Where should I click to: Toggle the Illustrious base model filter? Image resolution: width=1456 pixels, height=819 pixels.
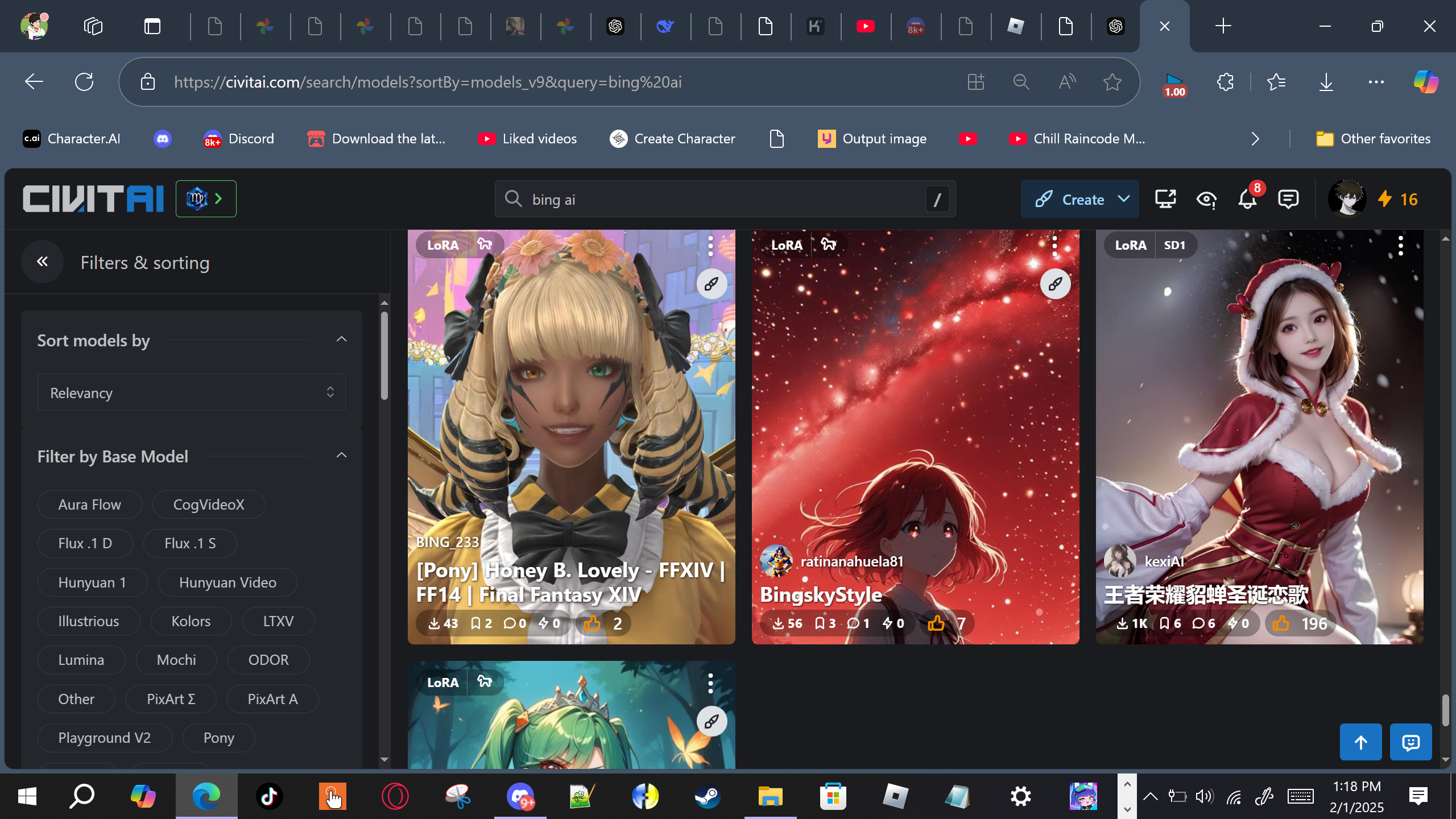(88, 621)
